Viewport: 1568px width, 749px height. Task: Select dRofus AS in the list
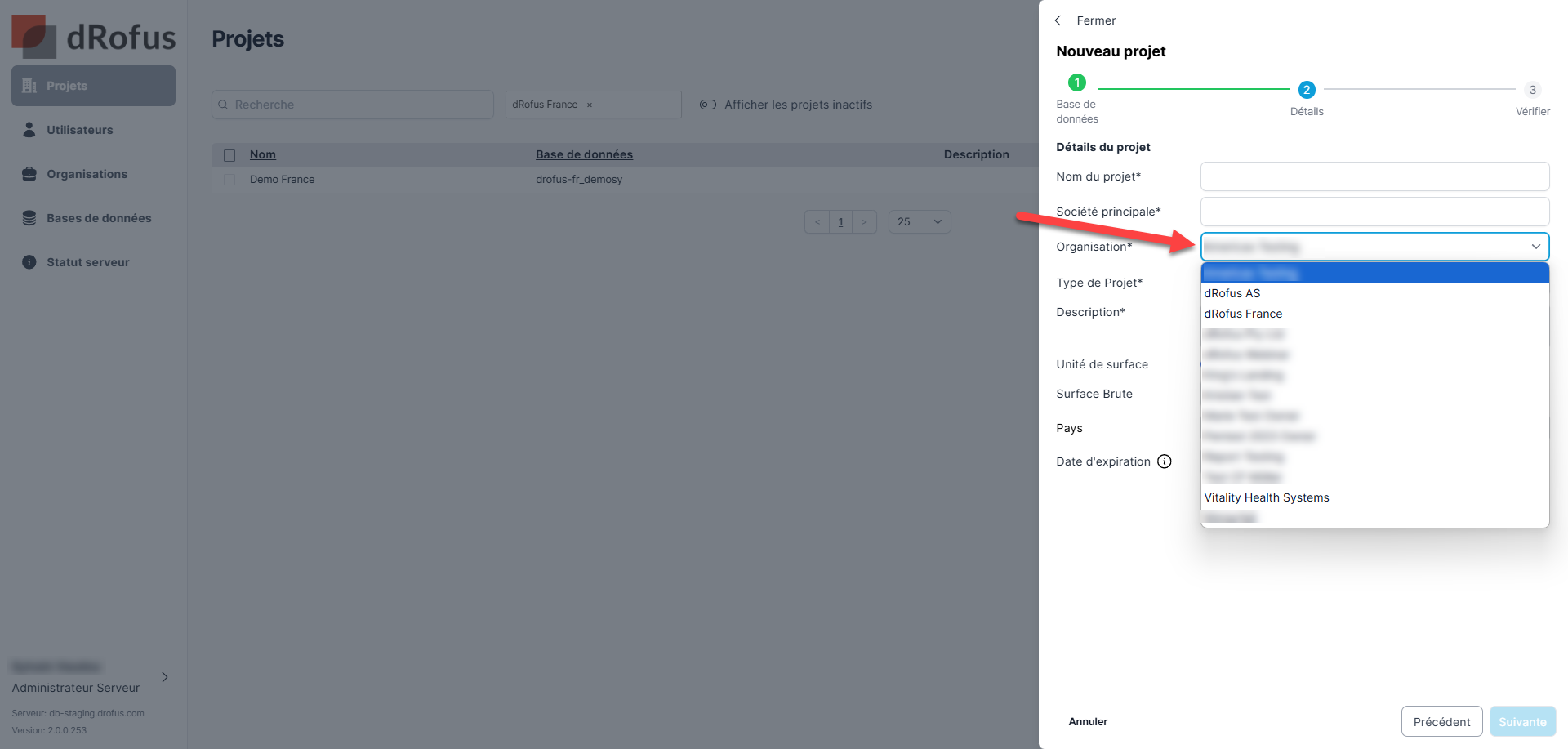click(1374, 293)
